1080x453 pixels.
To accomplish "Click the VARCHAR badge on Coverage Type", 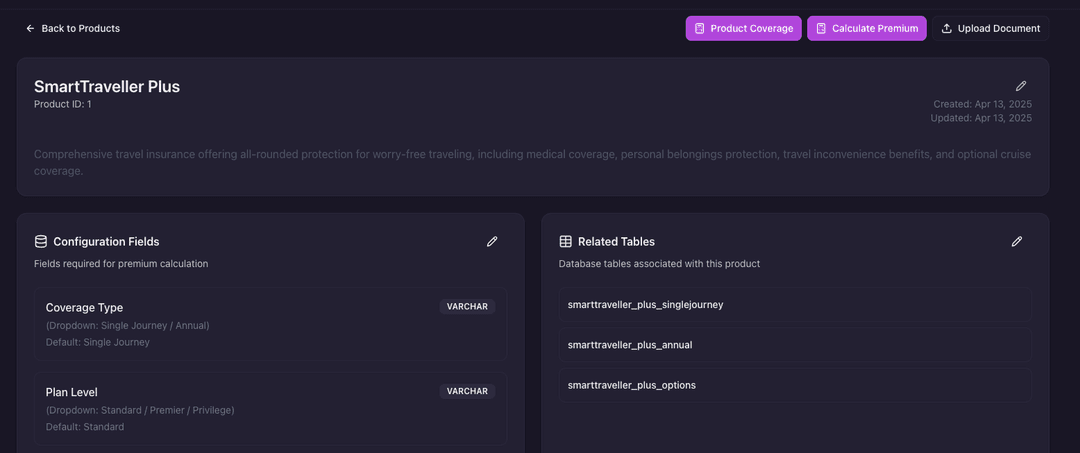I will pos(467,307).
